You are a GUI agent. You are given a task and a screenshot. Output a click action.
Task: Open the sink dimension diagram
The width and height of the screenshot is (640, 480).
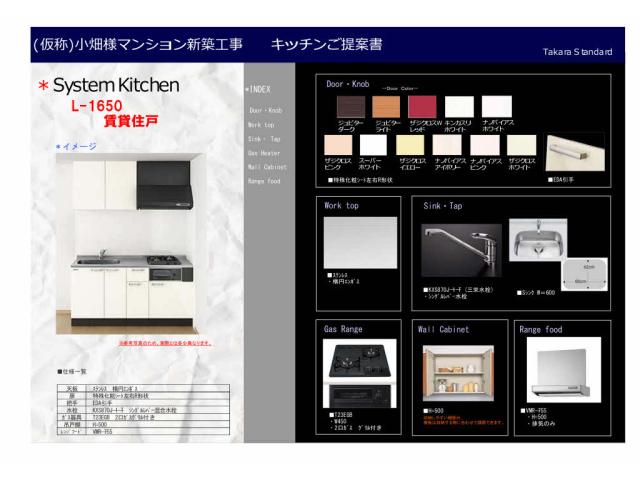click(584, 274)
